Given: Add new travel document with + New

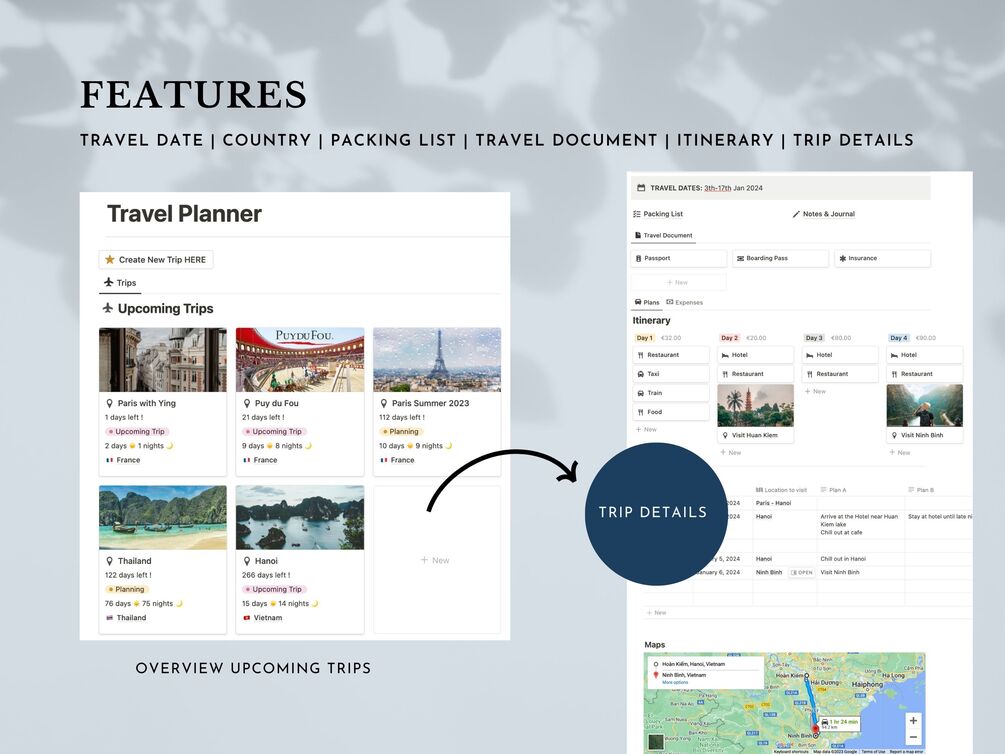Looking at the screenshot, I should pyautogui.click(x=679, y=282).
